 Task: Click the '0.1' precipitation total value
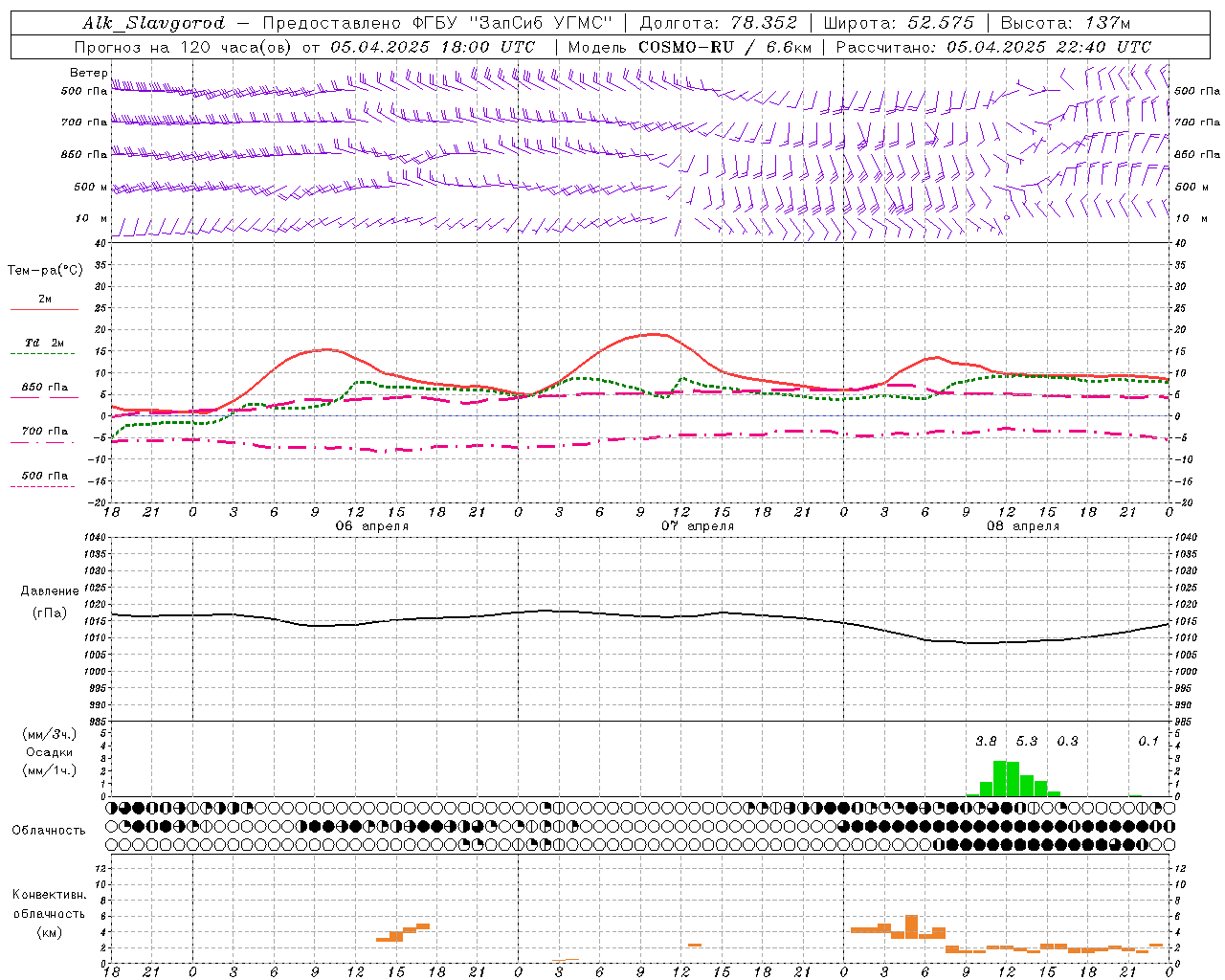pos(1148,742)
